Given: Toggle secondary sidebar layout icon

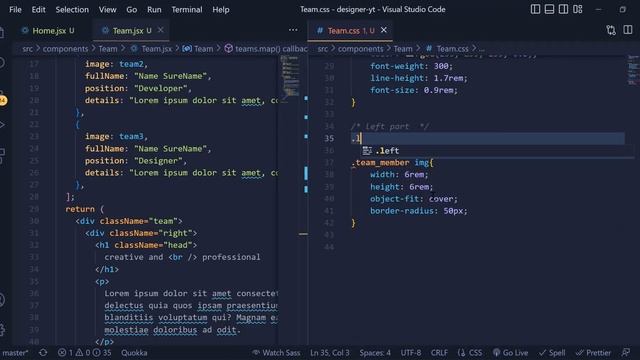Looking at the screenshot, I should pos(563,9).
